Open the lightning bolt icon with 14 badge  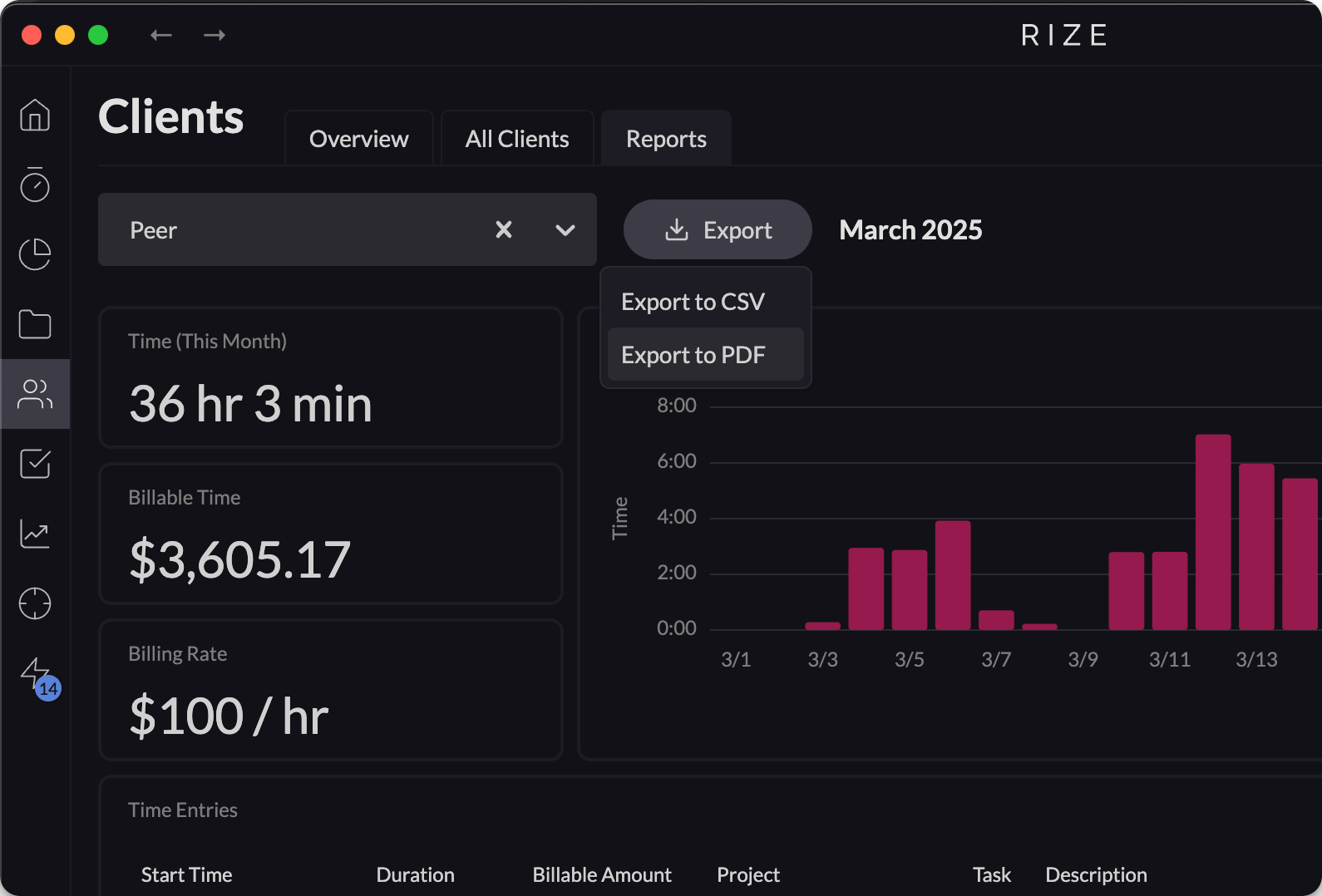(x=39, y=677)
